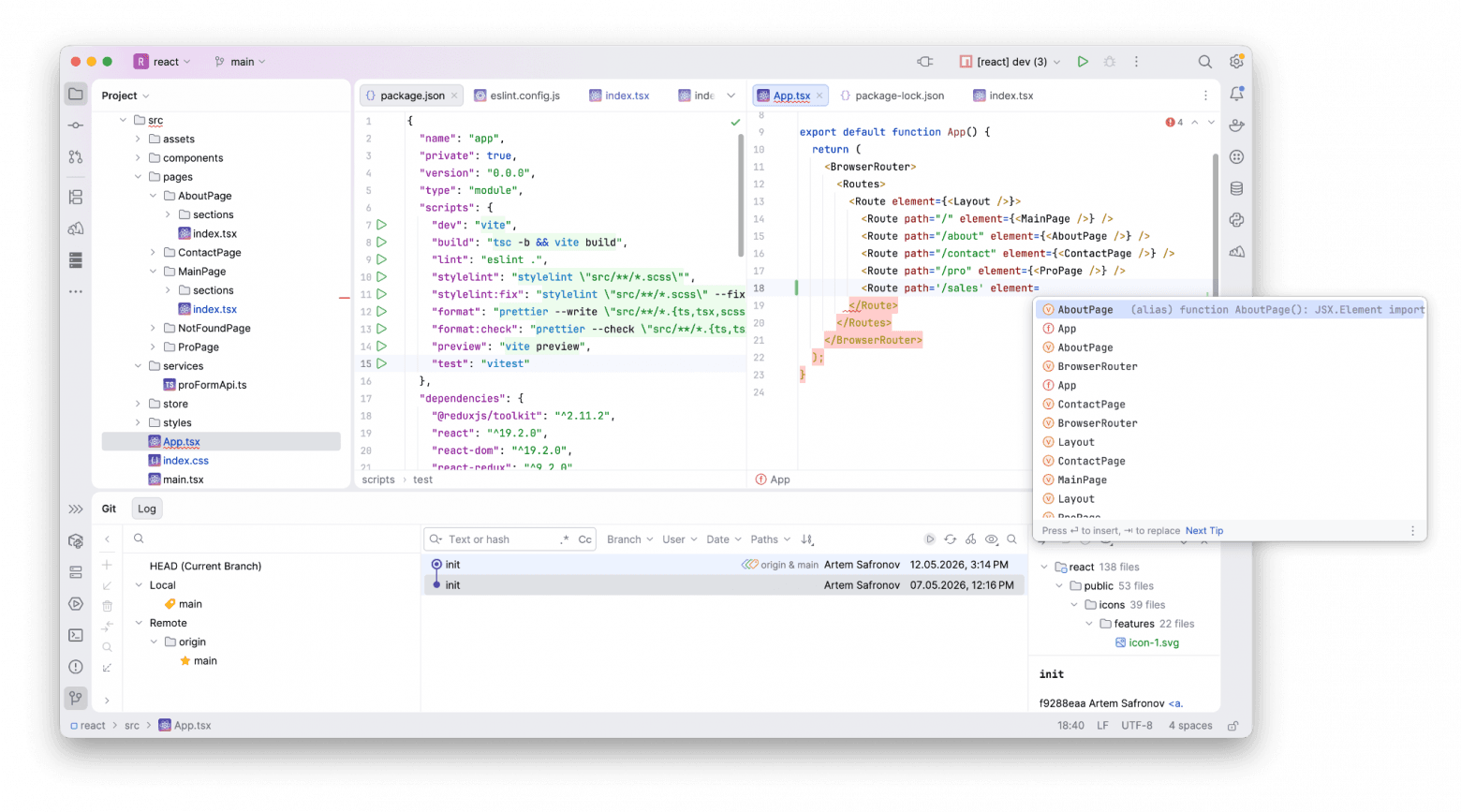The width and height of the screenshot is (1461, 812).
Task: Open the Terminal tool window
Action: click(x=76, y=635)
